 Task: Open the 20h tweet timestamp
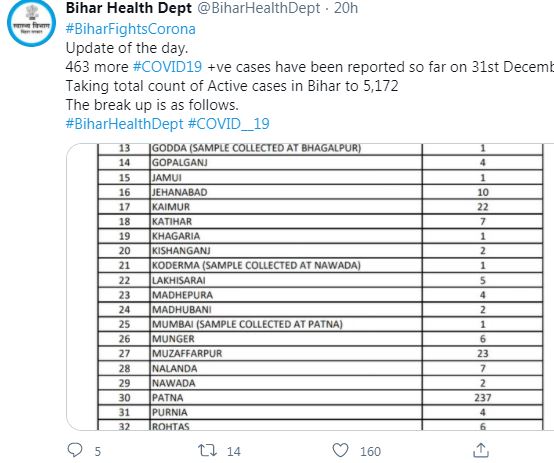346,8
